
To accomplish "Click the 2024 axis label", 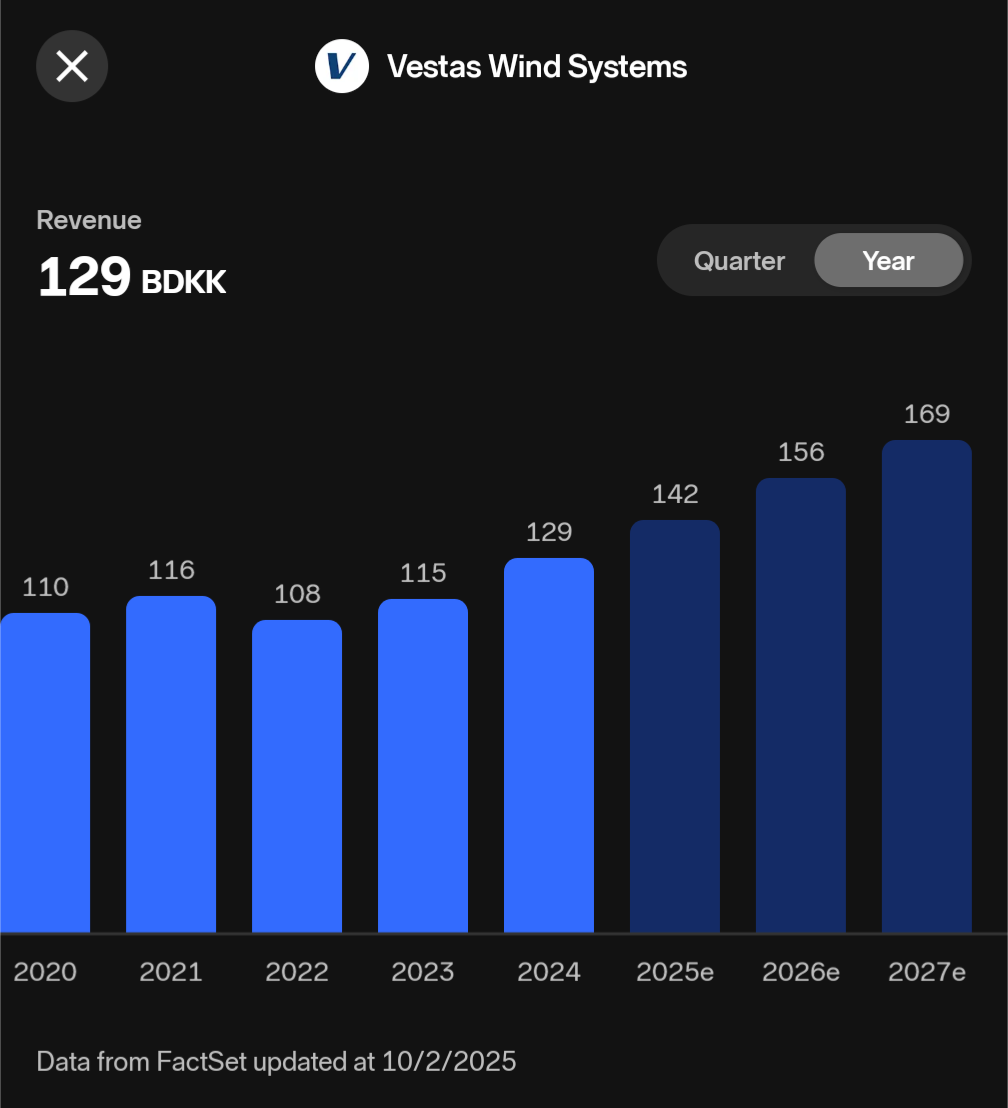I will tap(549, 972).
